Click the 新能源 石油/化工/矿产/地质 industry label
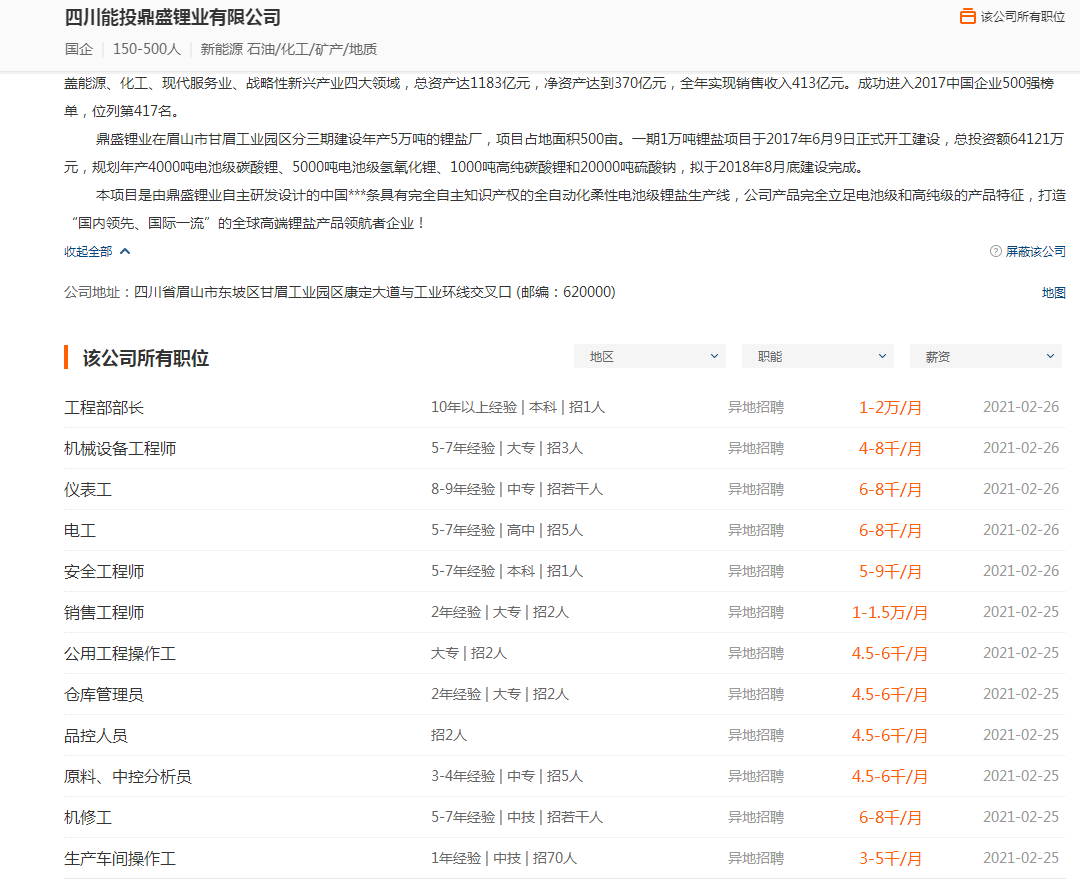Image resolution: width=1080 pixels, height=886 pixels. click(x=289, y=49)
